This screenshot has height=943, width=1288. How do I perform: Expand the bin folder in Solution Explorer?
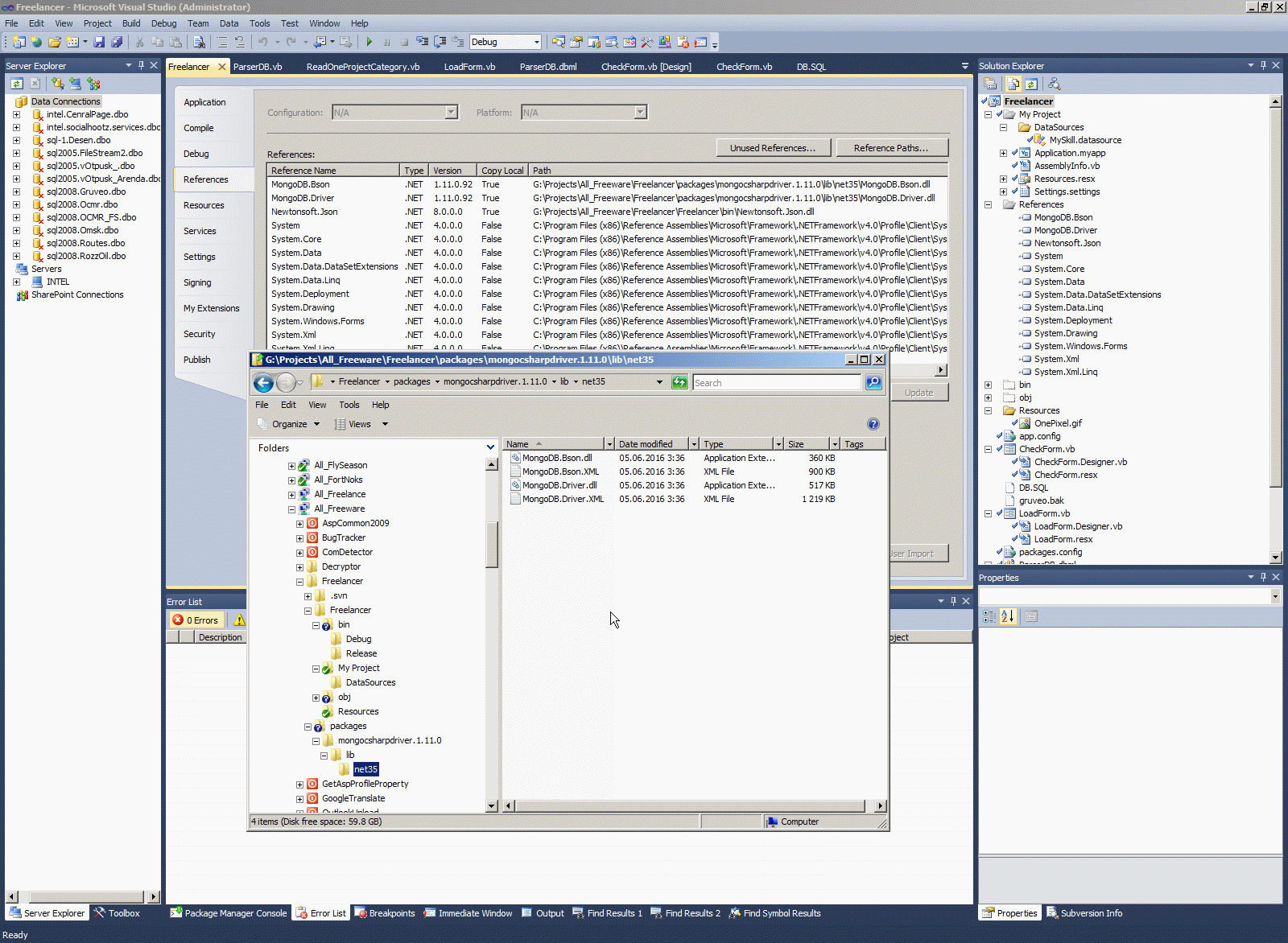pyautogui.click(x=988, y=385)
